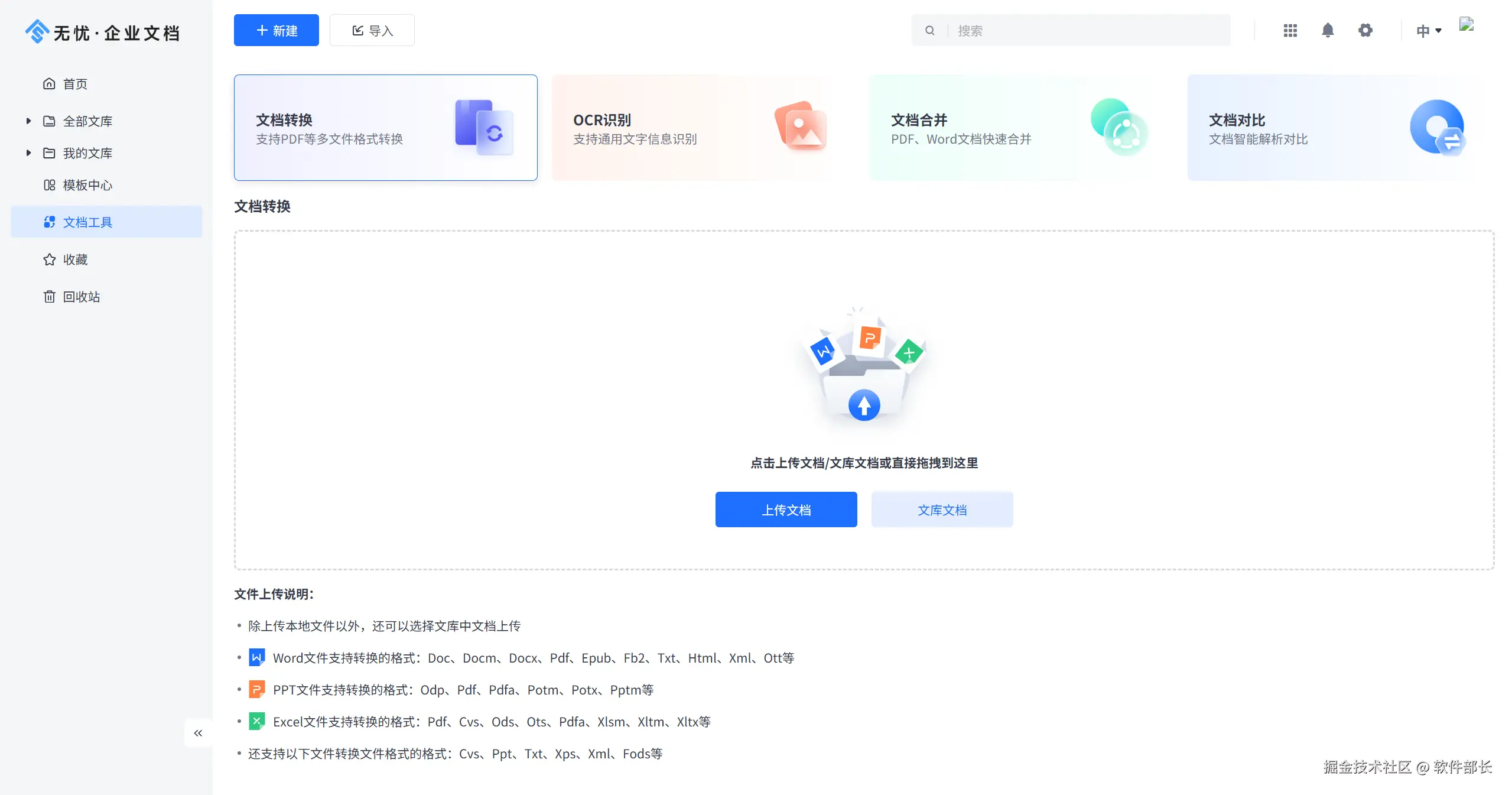Switch to the 文档对比 card
Viewport: 1512px width, 795px height.
coord(1338,128)
